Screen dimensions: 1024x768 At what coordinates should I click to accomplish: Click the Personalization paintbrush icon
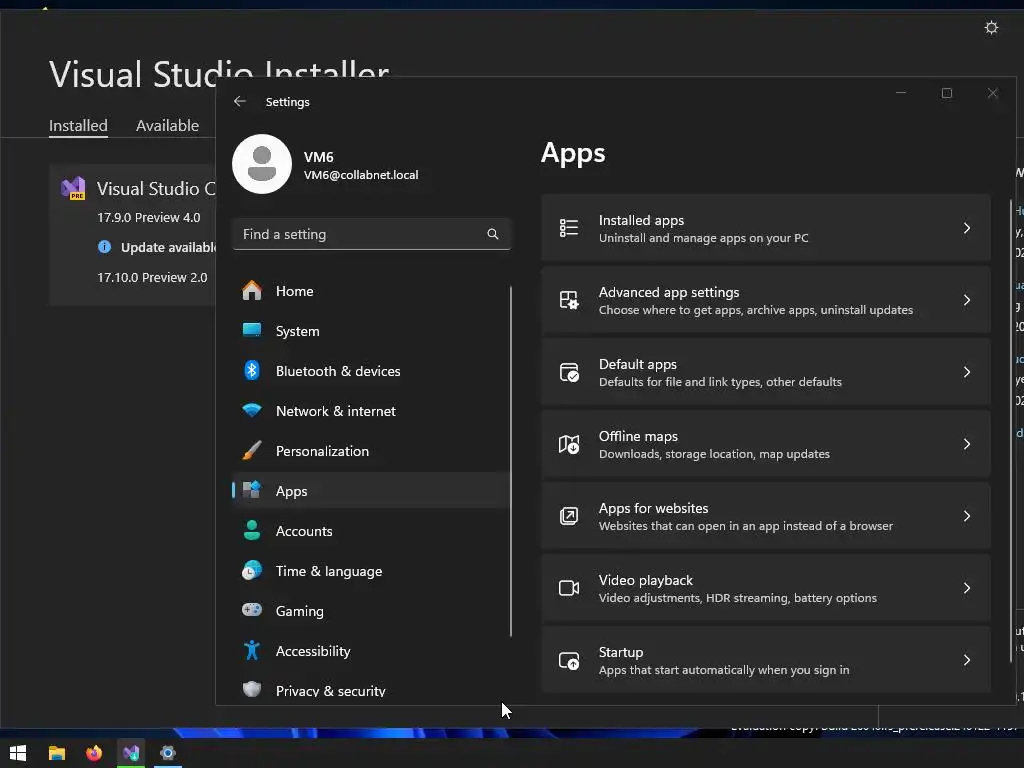[251, 451]
